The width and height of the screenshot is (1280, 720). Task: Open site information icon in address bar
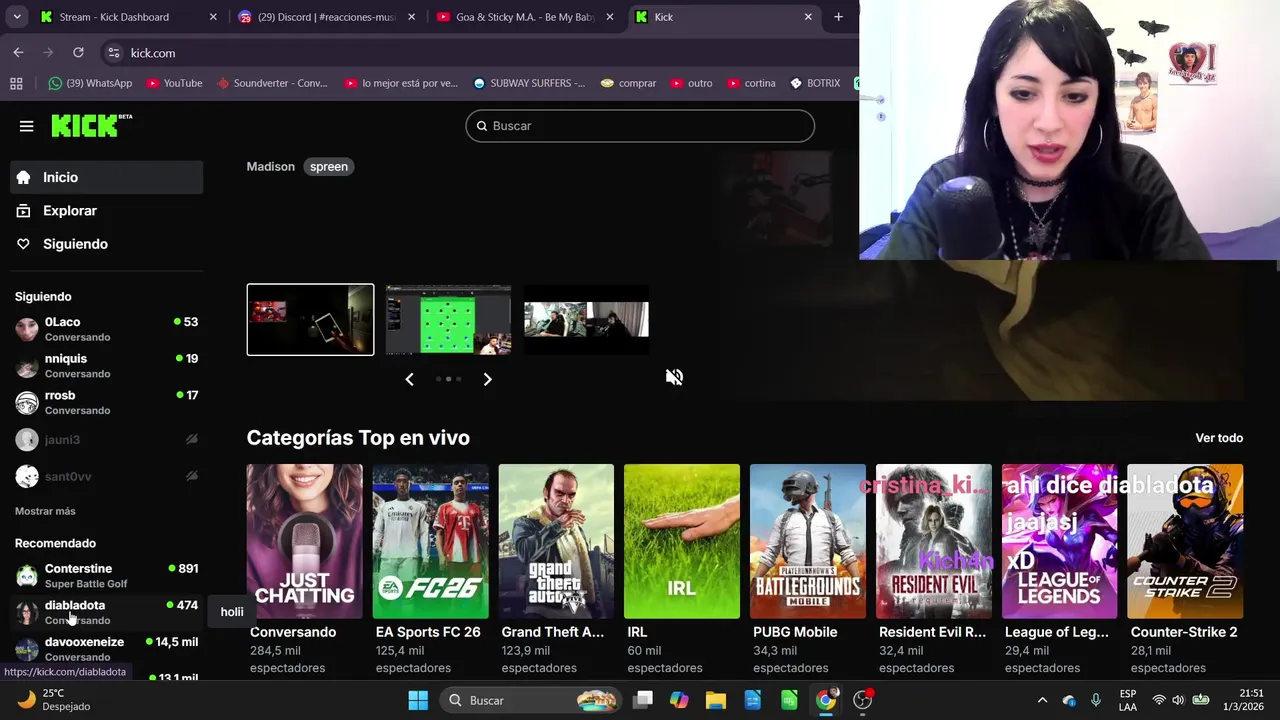coord(114,53)
